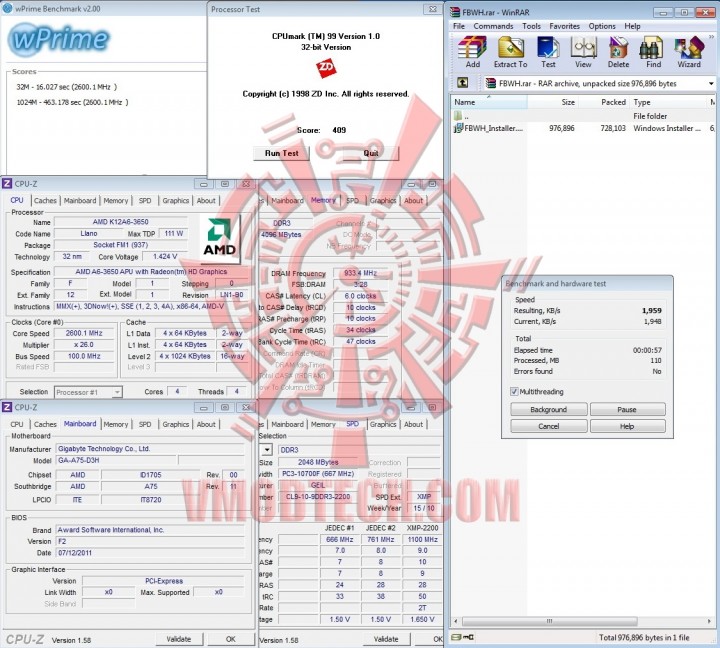
Task: Cancel the benchmark and hardware test
Action: (x=548, y=426)
